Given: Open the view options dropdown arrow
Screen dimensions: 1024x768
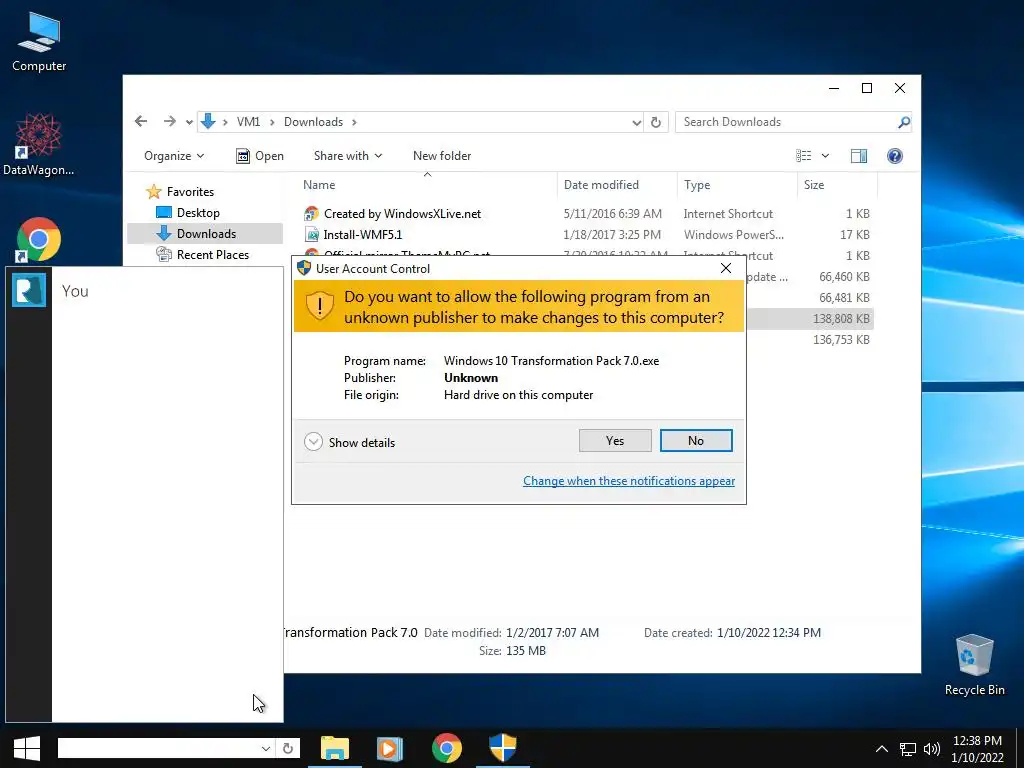Looking at the screenshot, I should coord(825,155).
